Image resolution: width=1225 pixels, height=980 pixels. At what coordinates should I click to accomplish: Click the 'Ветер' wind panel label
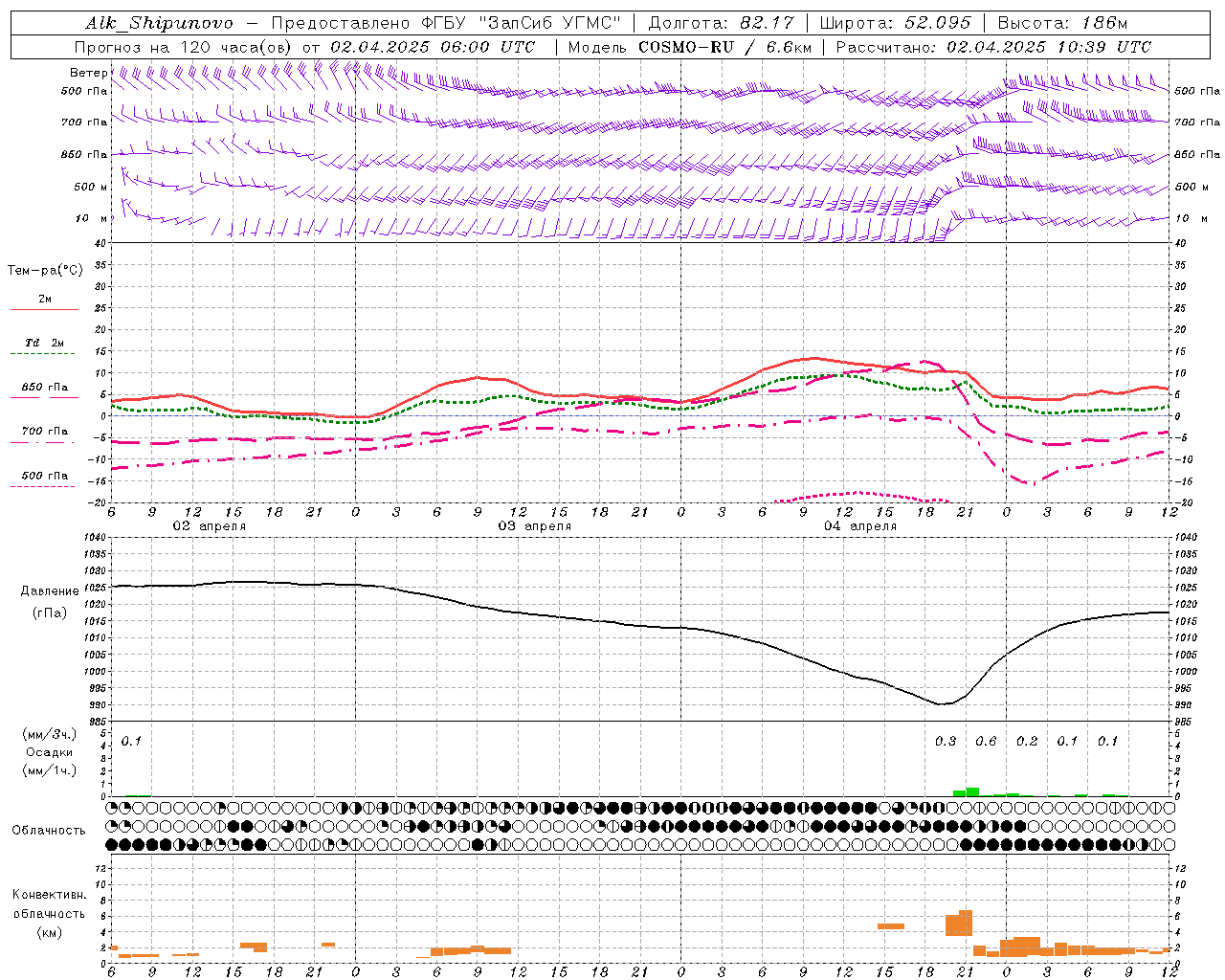point(89,73)
